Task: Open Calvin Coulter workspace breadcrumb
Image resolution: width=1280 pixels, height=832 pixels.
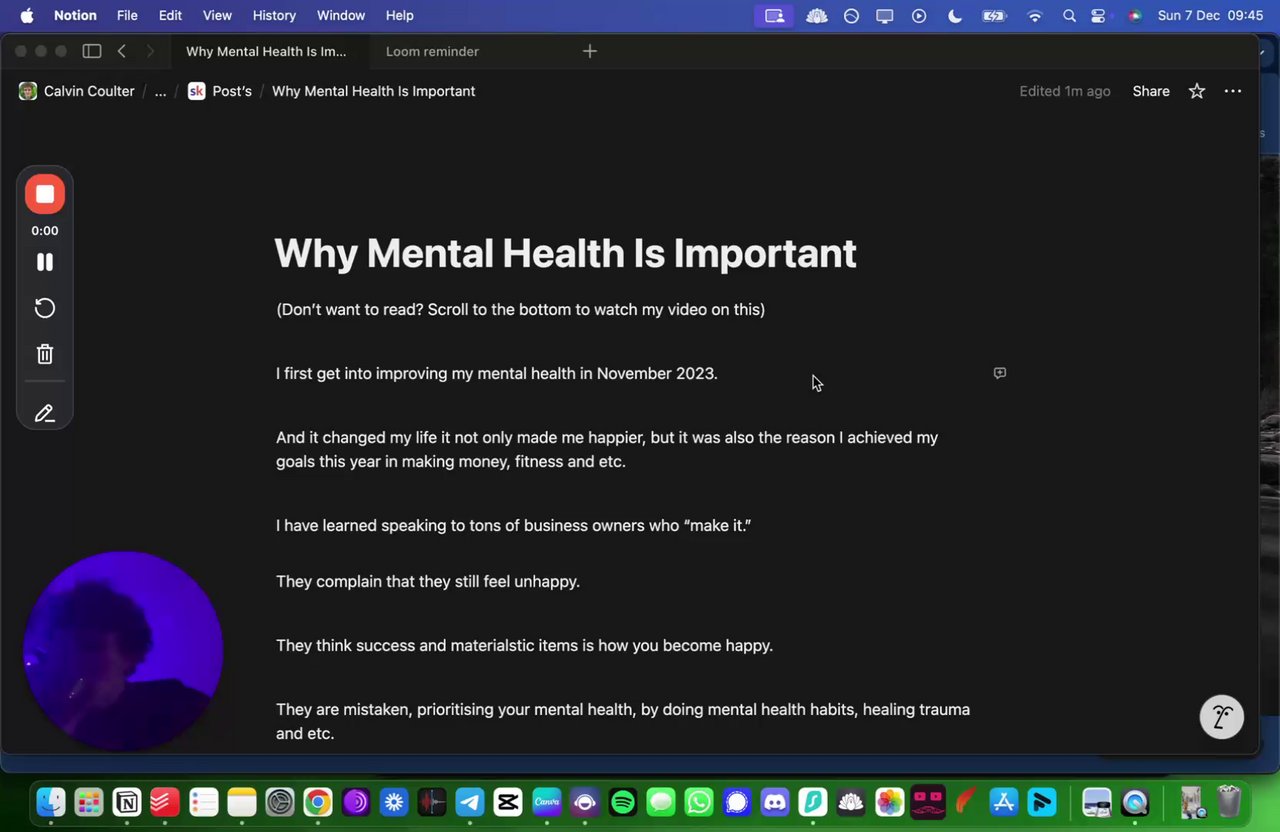Action: (x=77, y=91)
